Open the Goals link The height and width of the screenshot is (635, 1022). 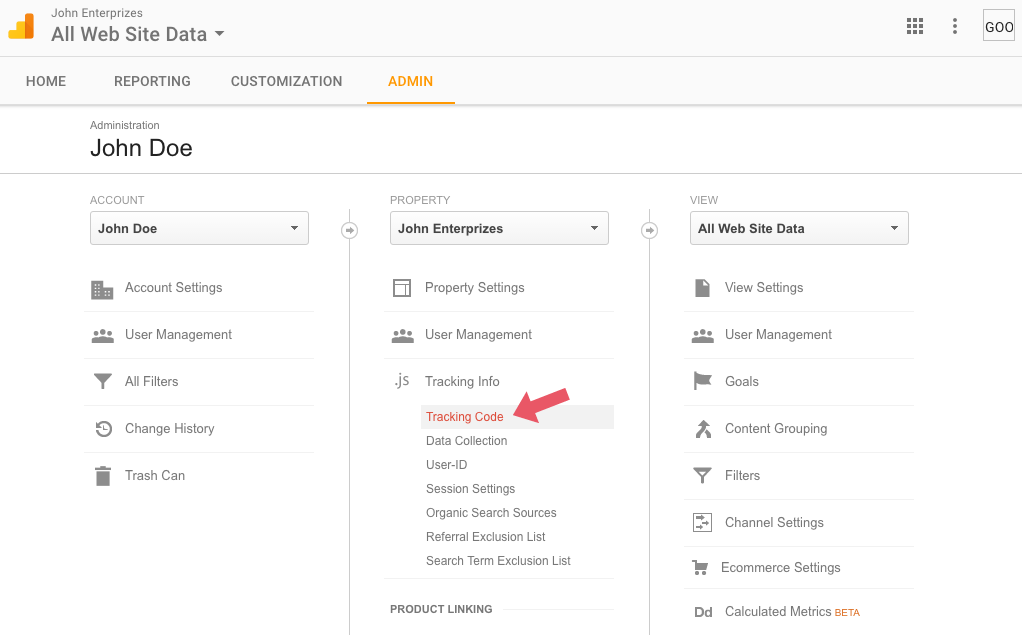(x=742, y=381)
